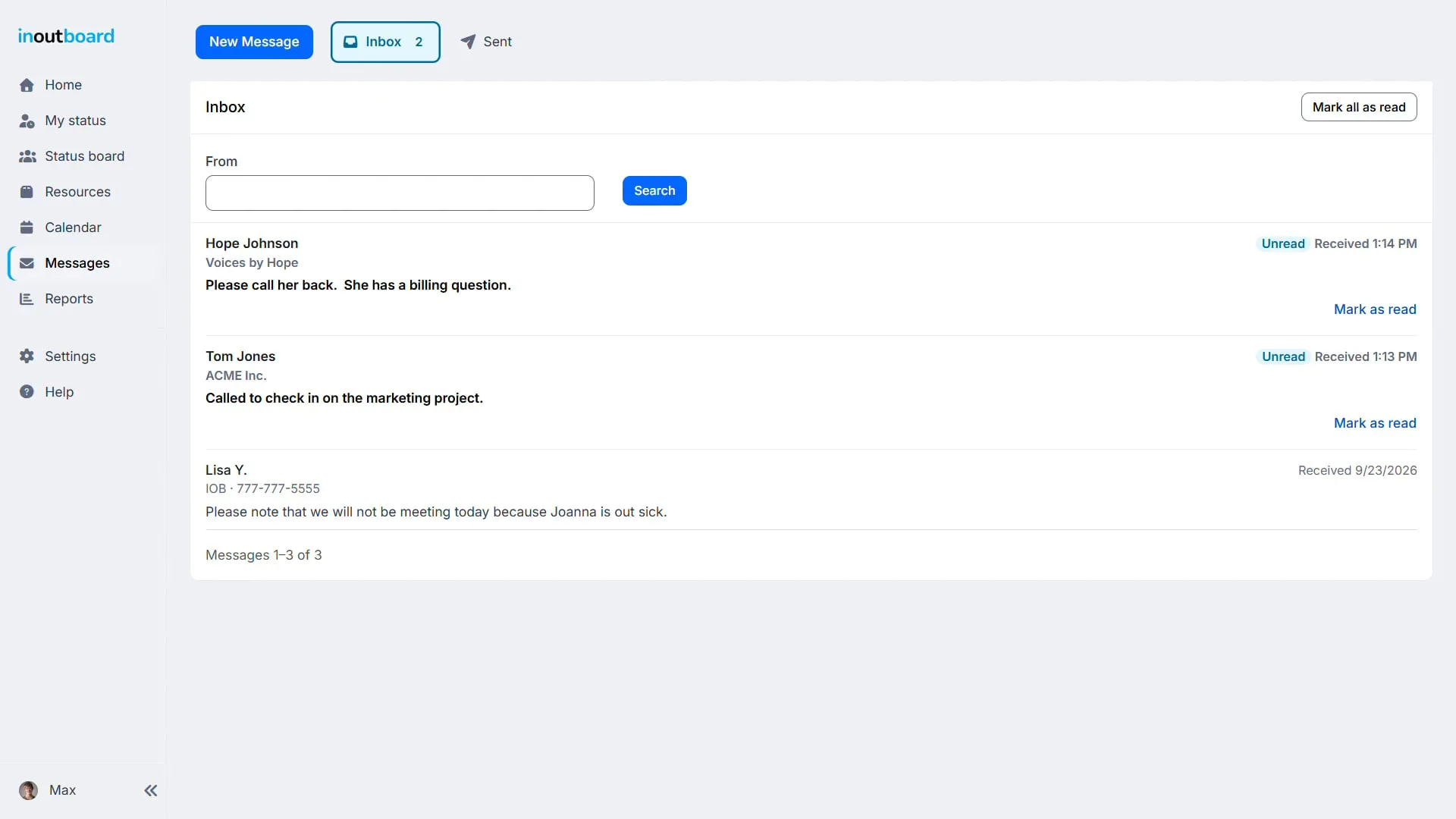Screen dimensions: 1456x819
Task: Click the Status board people icon
Action: pyautogui.click(x=27, y=156)
